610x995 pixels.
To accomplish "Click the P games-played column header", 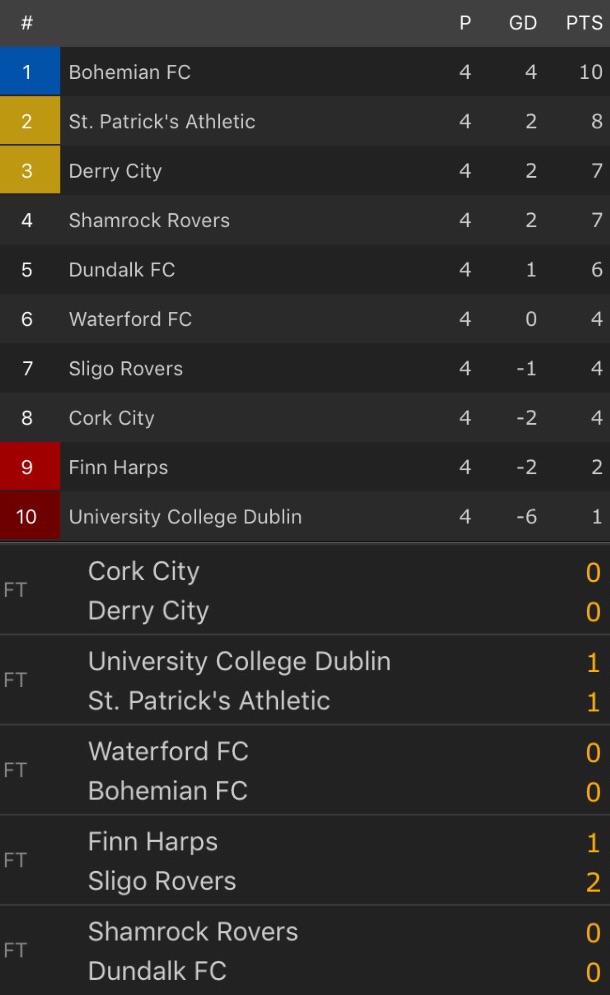I will tap(464, 23).
